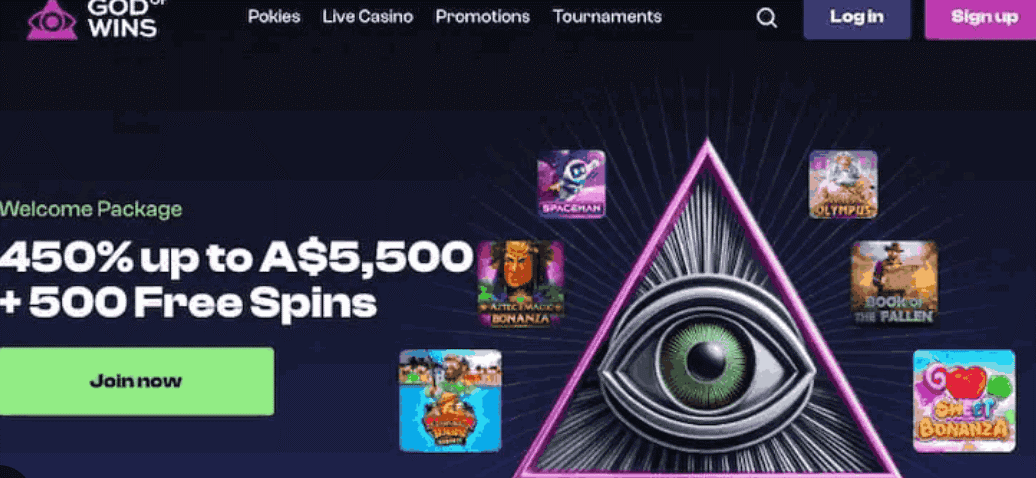Viewport: 1036px width, 478px height.
Task: Click the + 500 Free Spins text
Action: (x=188, y=303)
